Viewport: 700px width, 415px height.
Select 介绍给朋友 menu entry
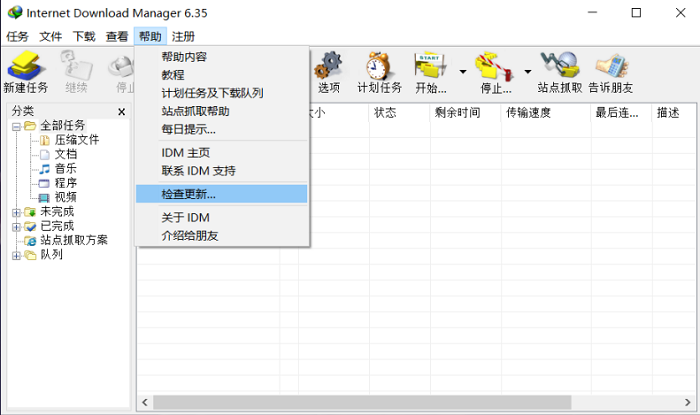(222, 236)
